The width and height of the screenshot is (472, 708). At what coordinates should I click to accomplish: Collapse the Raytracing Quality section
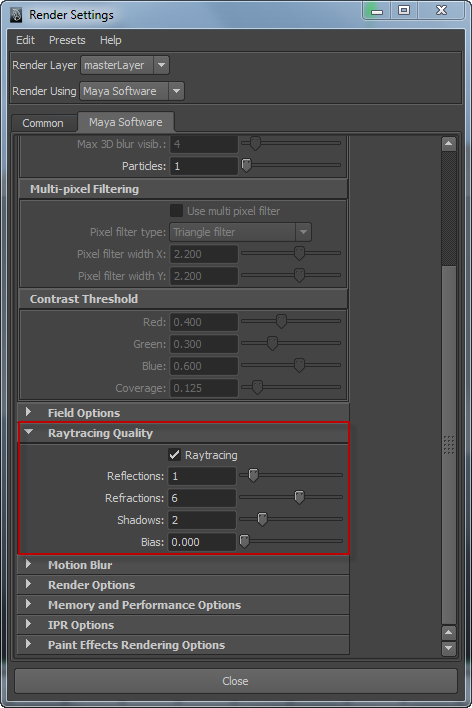[28, 432]
